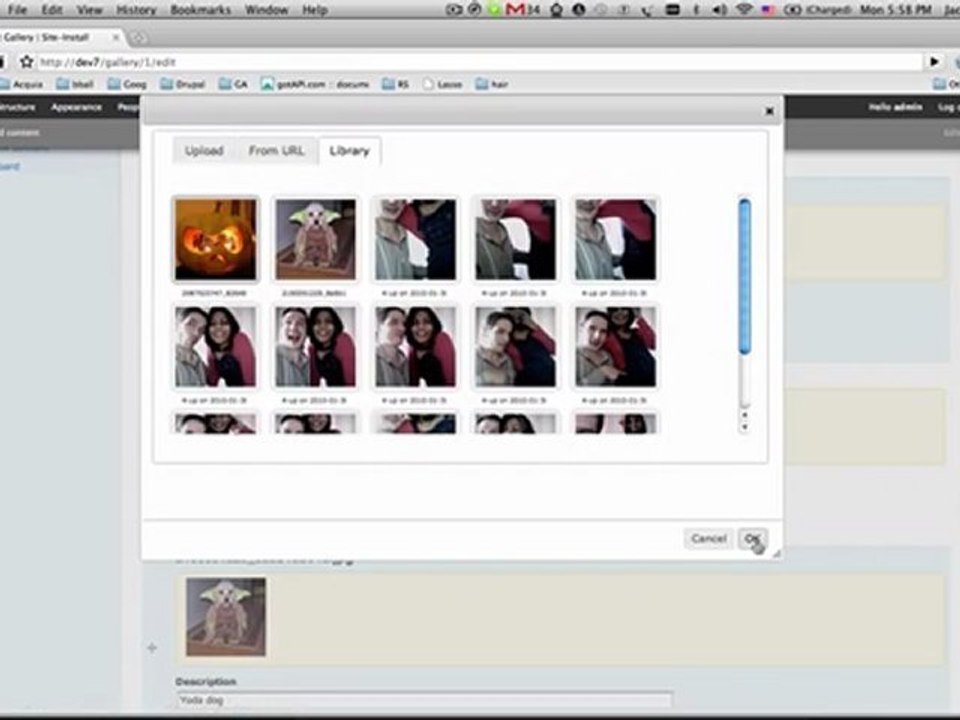Click the clock Mon 5:58 PM
The image size is (960, 720).
pos(896,9)
